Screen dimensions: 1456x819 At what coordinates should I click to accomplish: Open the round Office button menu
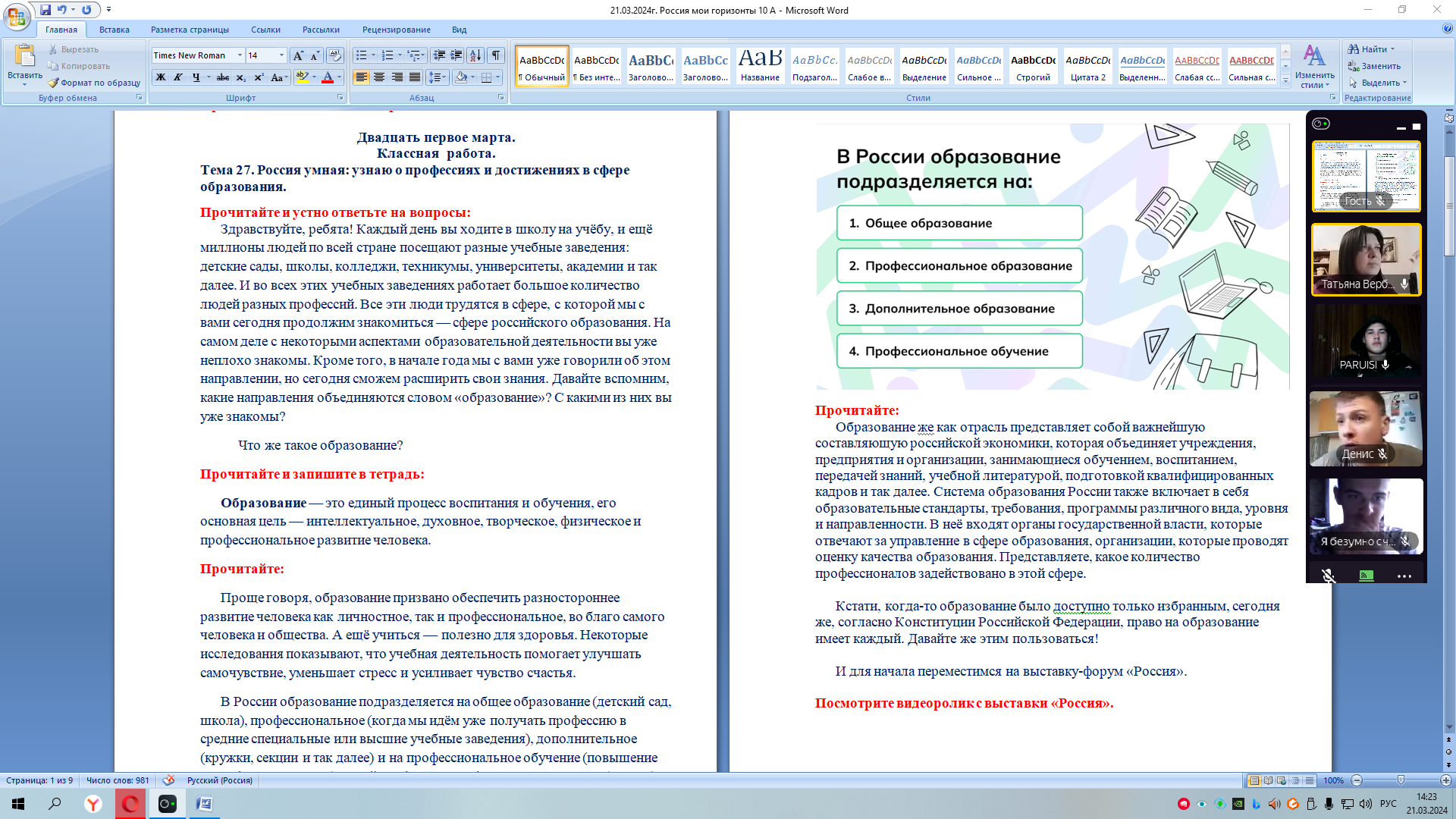tap(17, 16)
